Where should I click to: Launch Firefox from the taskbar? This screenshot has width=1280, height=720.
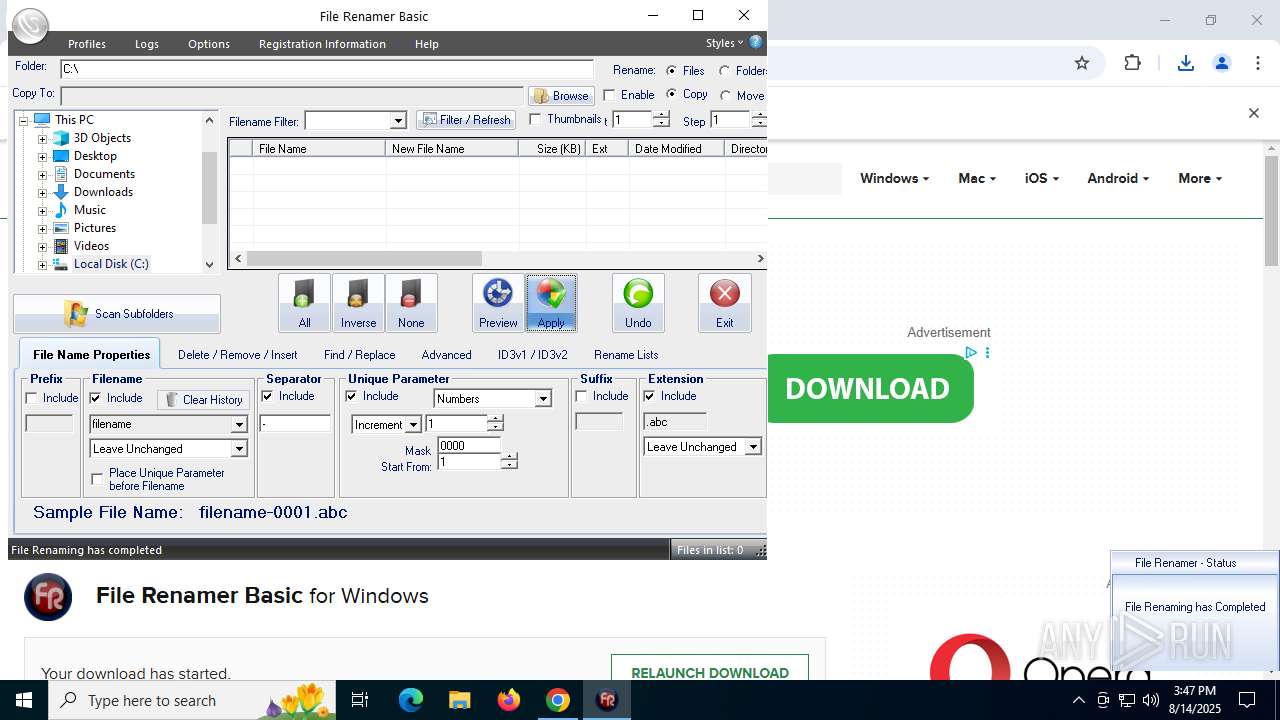[509, 700]
